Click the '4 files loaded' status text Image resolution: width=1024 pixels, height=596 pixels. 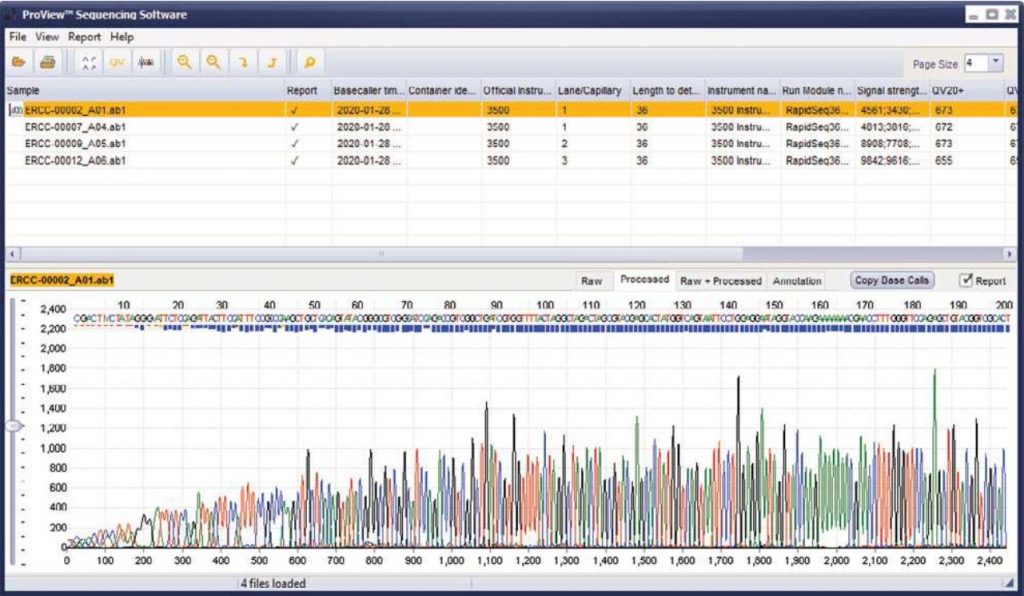pyautogui.click(x=273, y=584)
